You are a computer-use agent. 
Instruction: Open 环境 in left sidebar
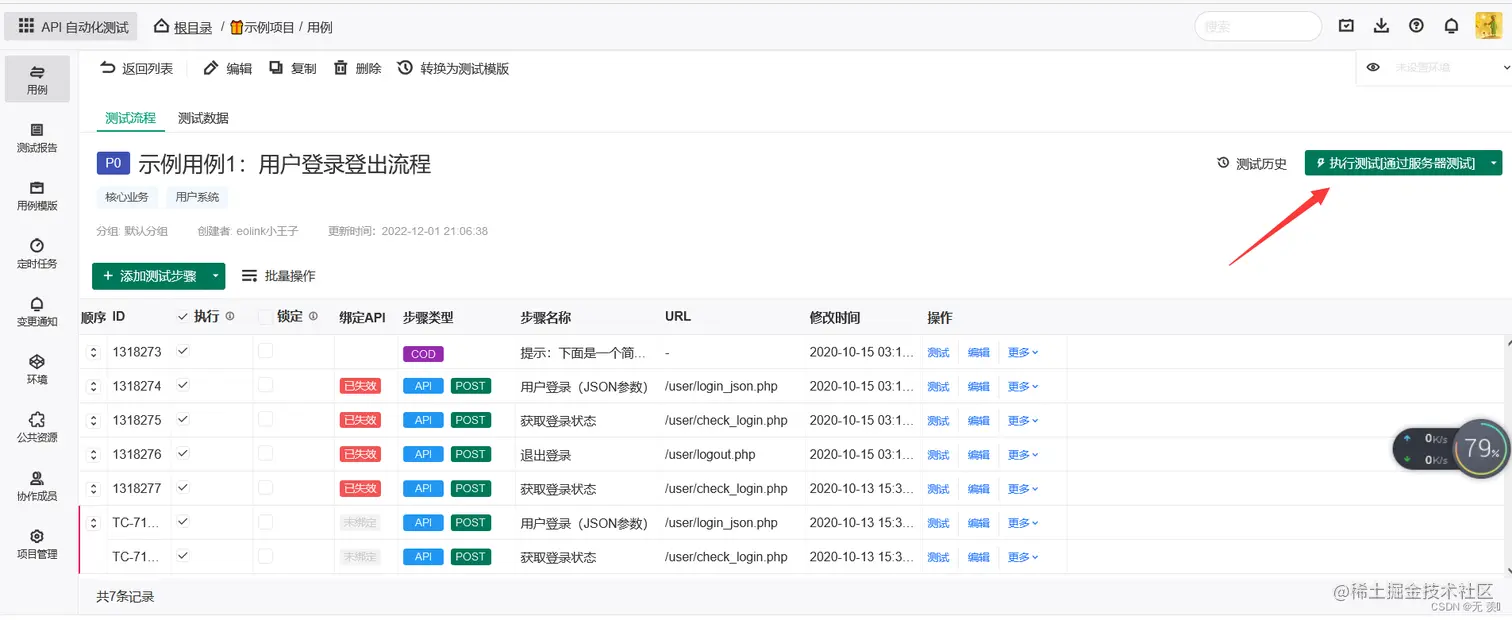click(x=37, y=369)
